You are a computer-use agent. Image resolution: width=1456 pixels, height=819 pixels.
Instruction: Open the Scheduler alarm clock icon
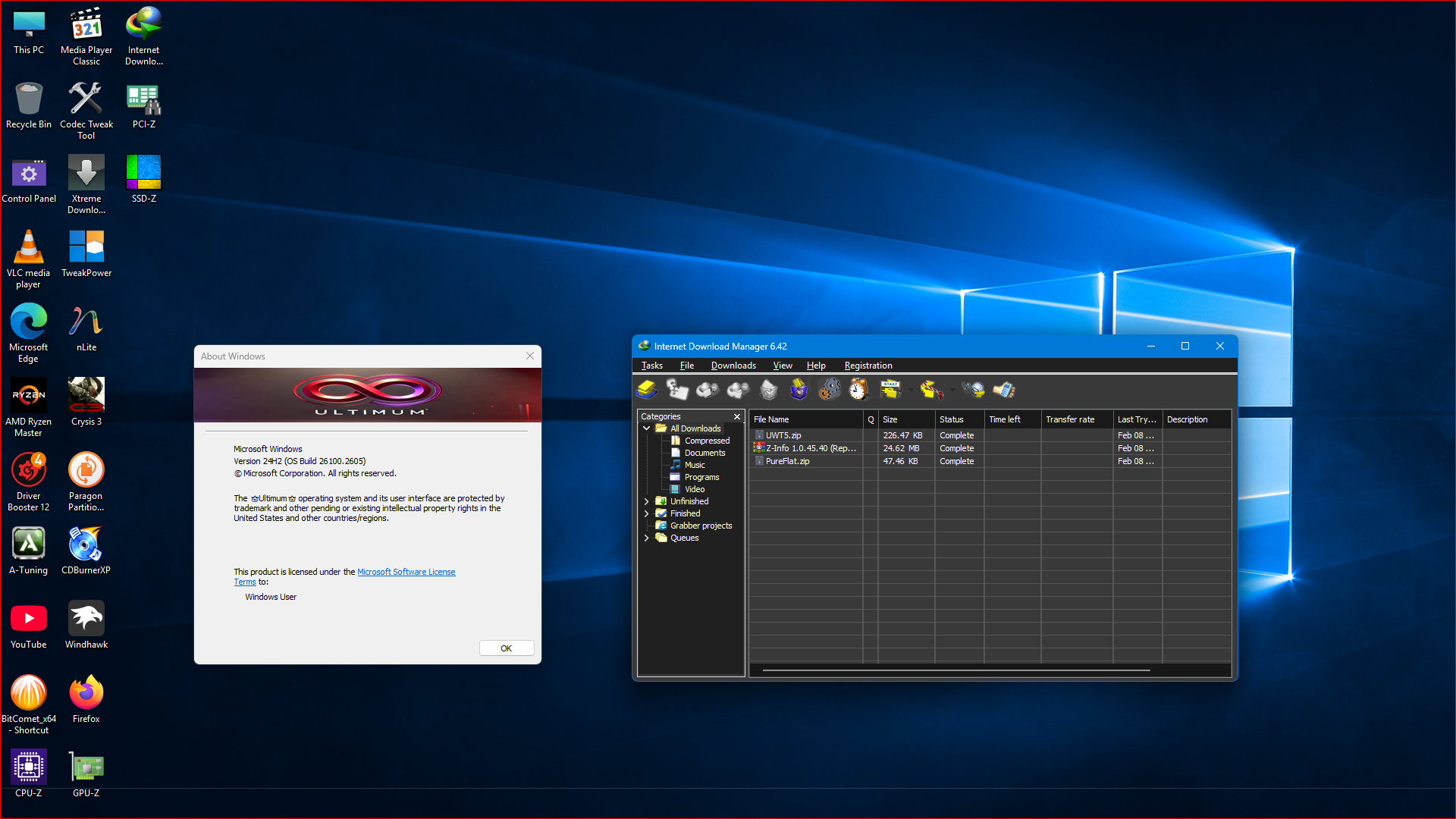pyautogui.click(x=858, y=390)
